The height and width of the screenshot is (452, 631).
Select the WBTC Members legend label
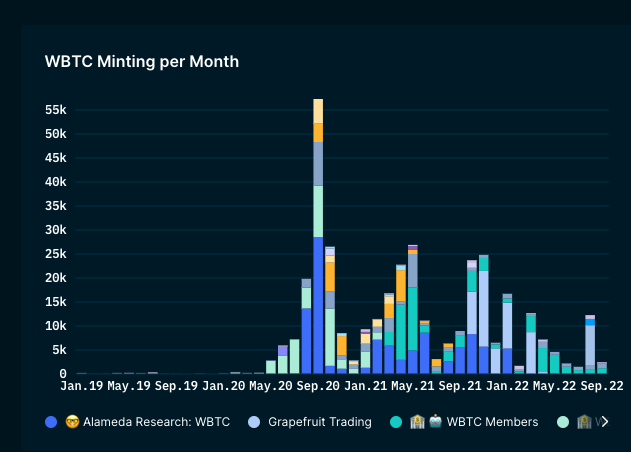pyautogui.click(x=492, y=422)
